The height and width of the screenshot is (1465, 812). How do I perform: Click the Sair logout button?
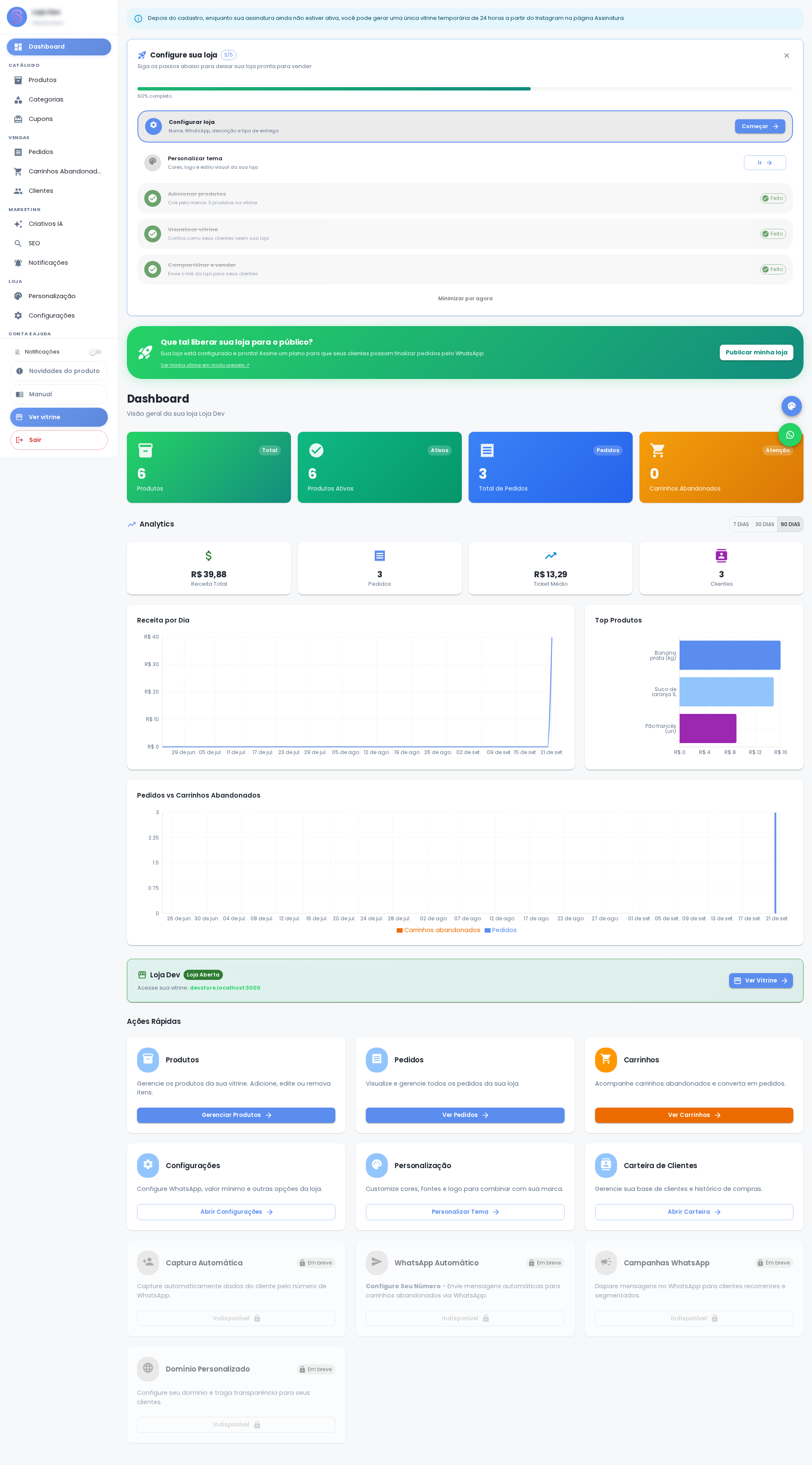pyautogui.click(x=59, y=440)
